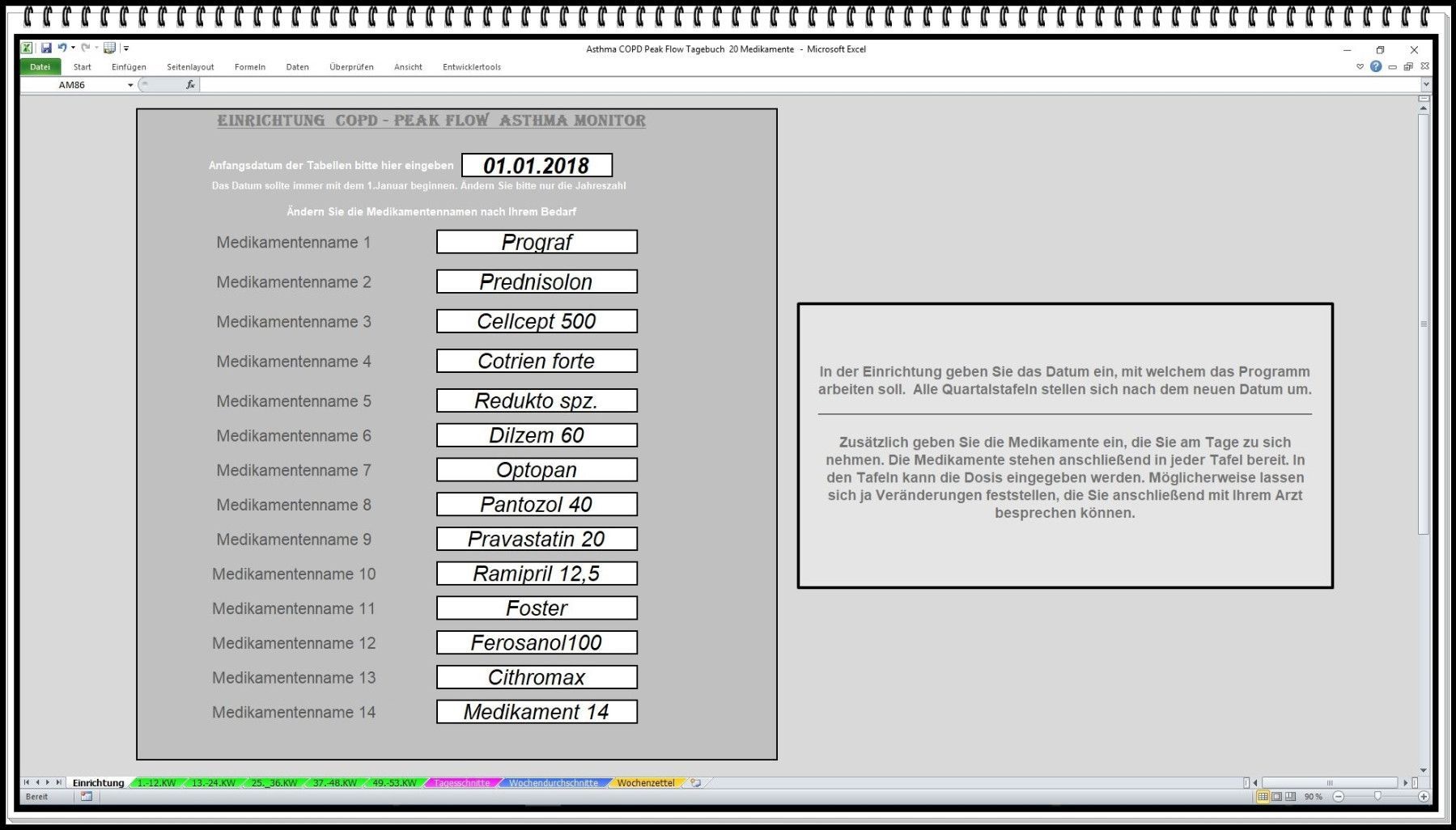Click the Save icon in quick access toolbar
This screenshot has height=830, width=1456.
coord(46,49)
